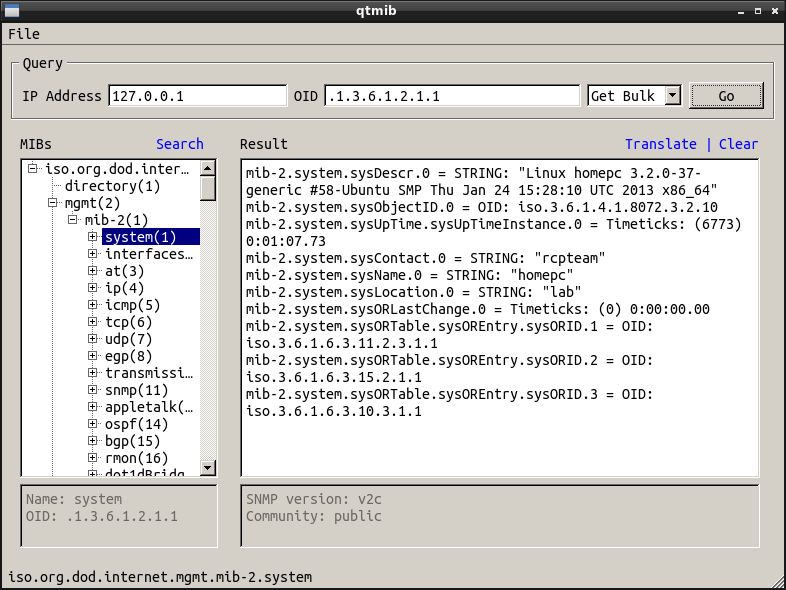Click the IP Address input field
The height and width of the screenshot is (590, 786).
pos(197,96)
